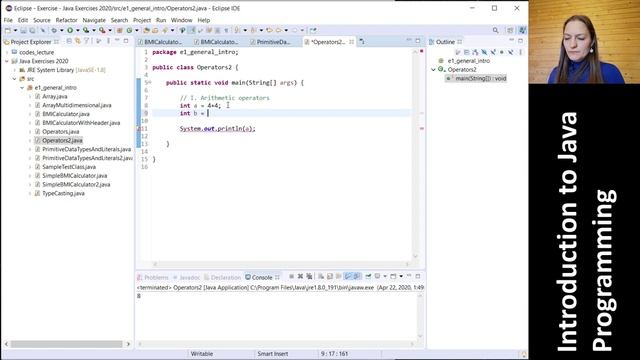Image resolution: width=640 pixels, height=360 pixels.
Task: Select main(String[]) method in Outline
Action: pos(477,78)
